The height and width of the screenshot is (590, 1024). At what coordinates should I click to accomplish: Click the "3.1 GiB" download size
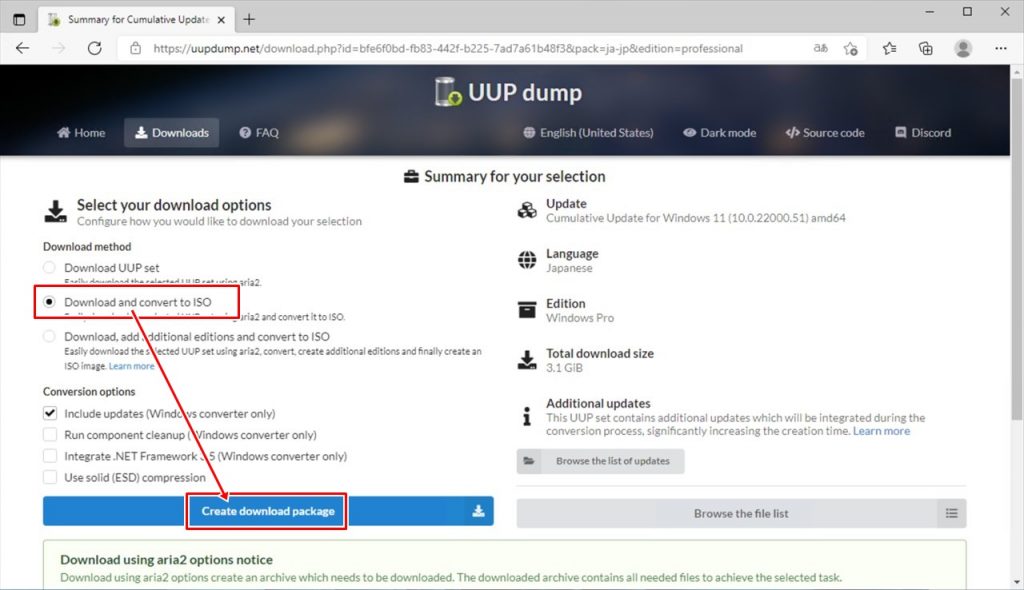tap(564, 368)
